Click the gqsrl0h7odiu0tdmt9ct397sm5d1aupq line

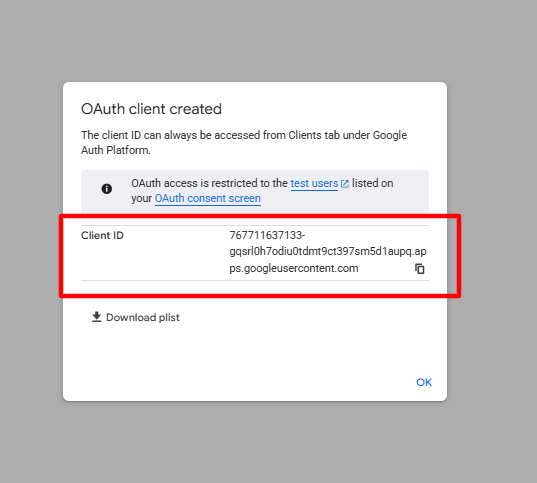pos(328,251)
